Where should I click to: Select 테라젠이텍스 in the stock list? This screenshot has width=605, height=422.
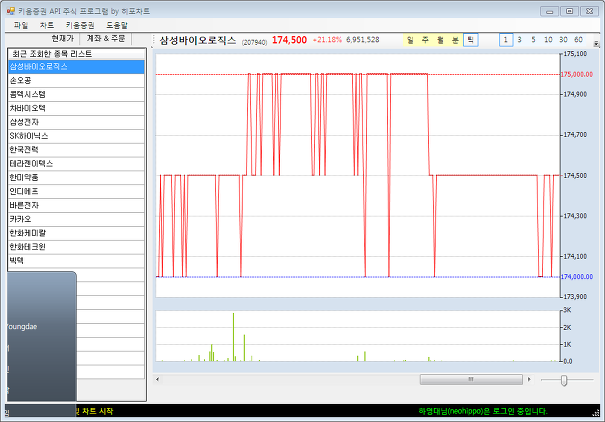[76, 164]
